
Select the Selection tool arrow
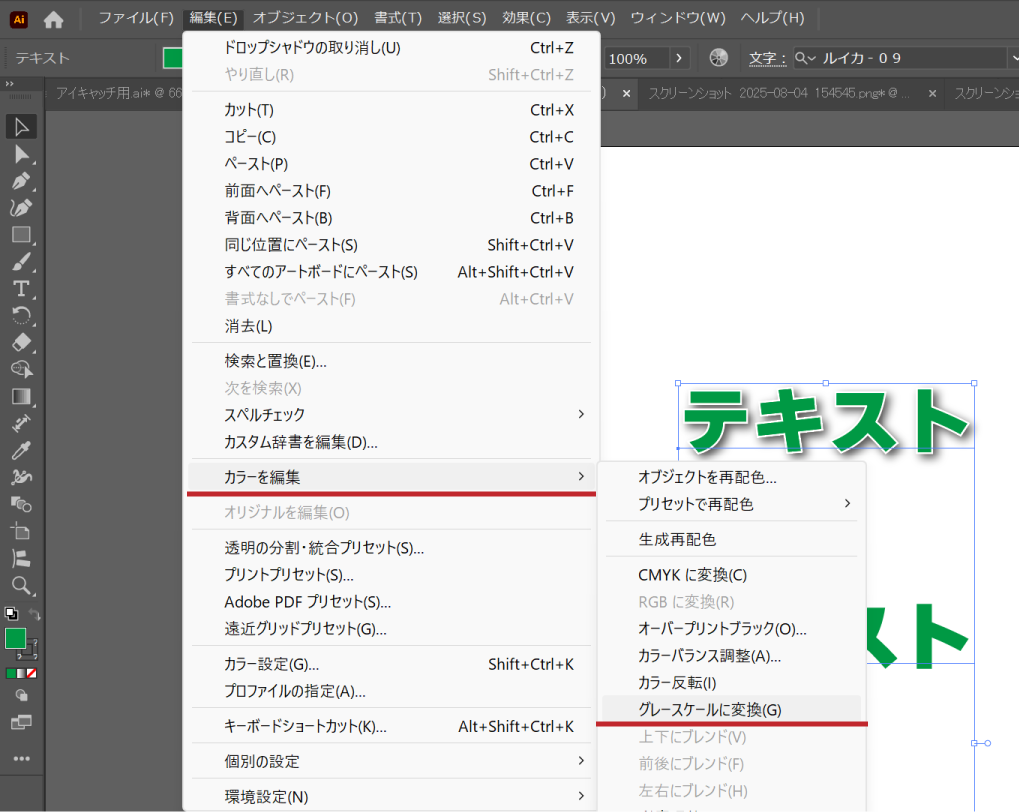(x=21, y=127)
